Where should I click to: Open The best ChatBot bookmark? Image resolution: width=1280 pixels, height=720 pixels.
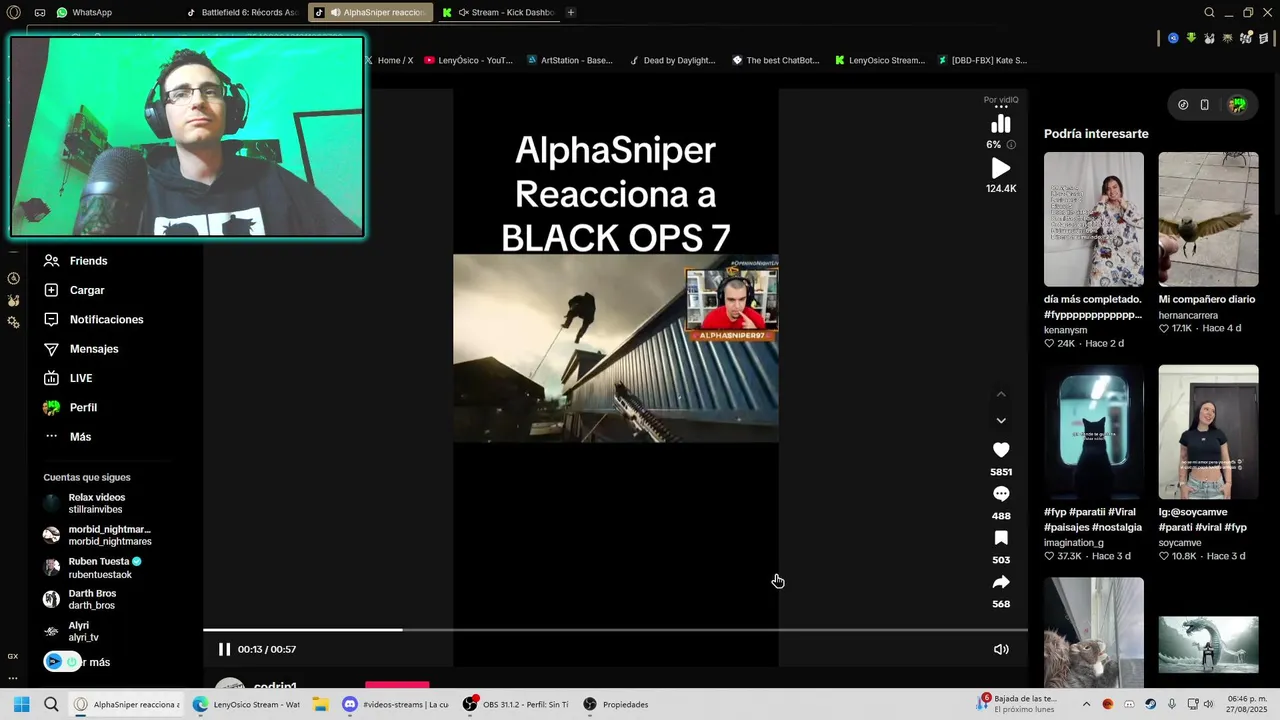776,60
